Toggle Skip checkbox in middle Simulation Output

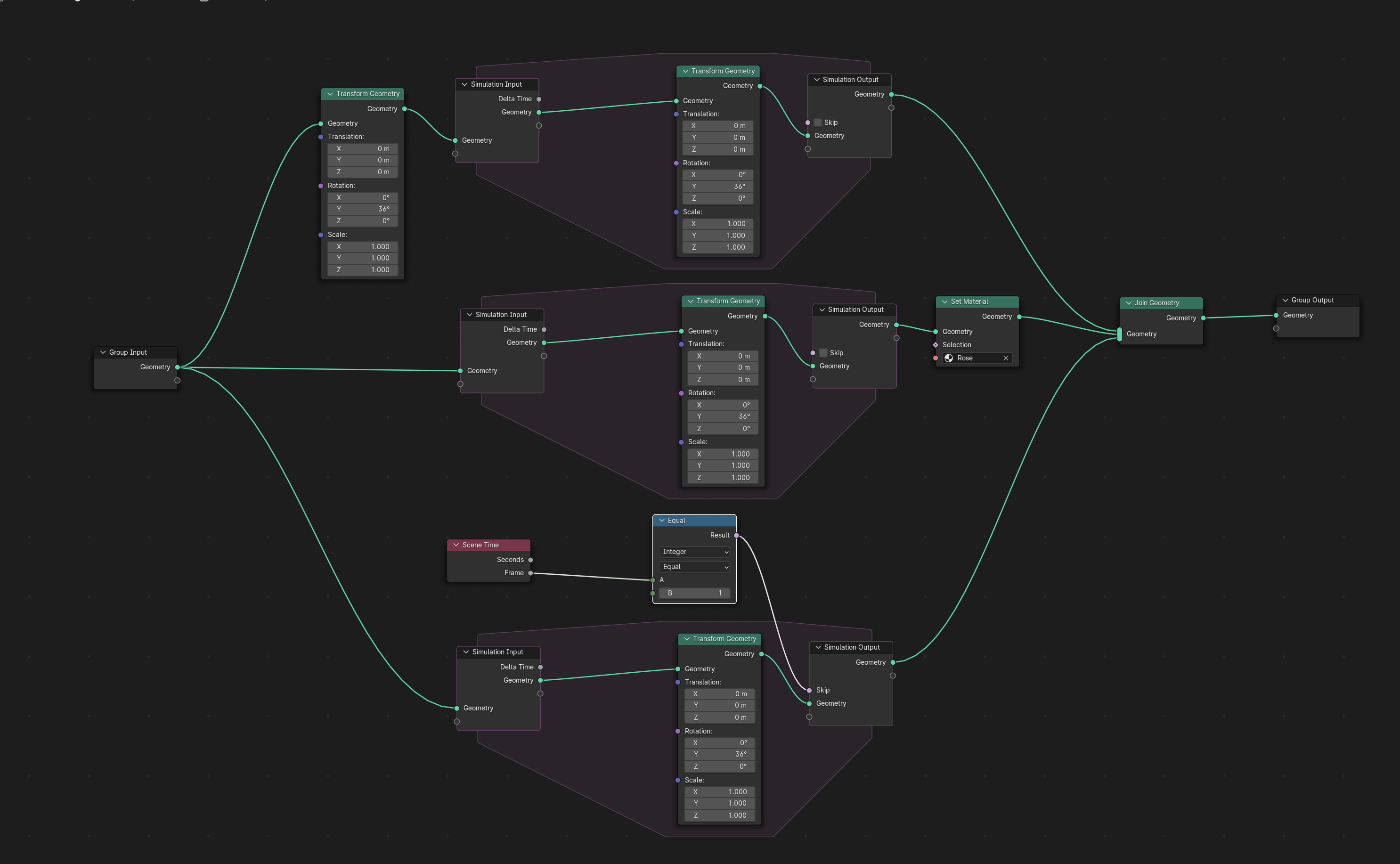tap(823, 352)
